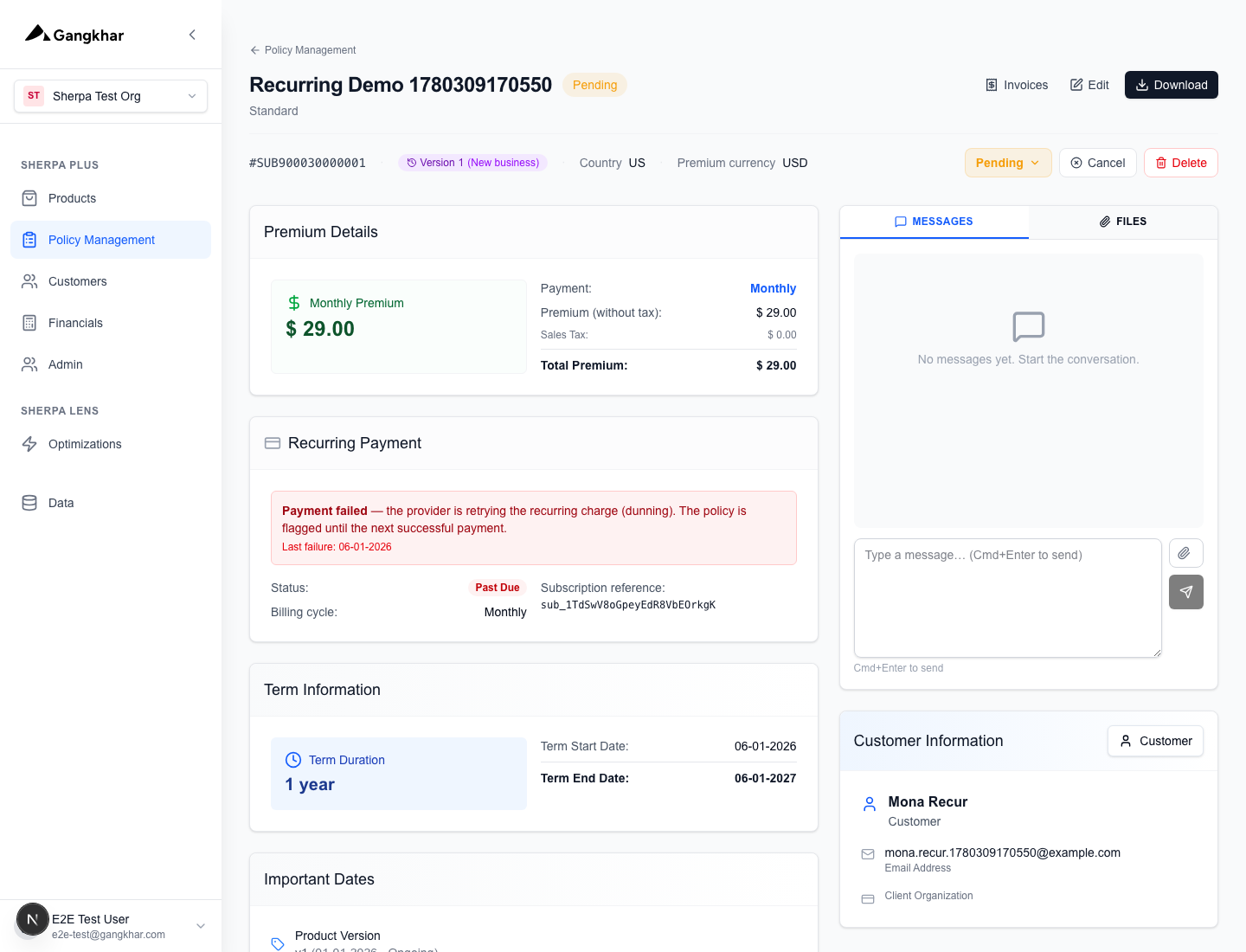Open Data in the sidebar
The image size is (1246, 952).
(111, 503)
